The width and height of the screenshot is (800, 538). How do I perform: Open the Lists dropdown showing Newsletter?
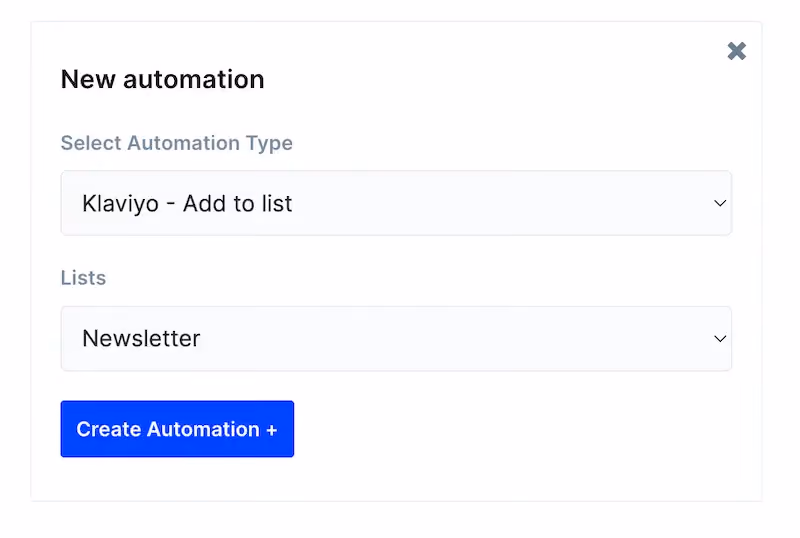(396, 338)
